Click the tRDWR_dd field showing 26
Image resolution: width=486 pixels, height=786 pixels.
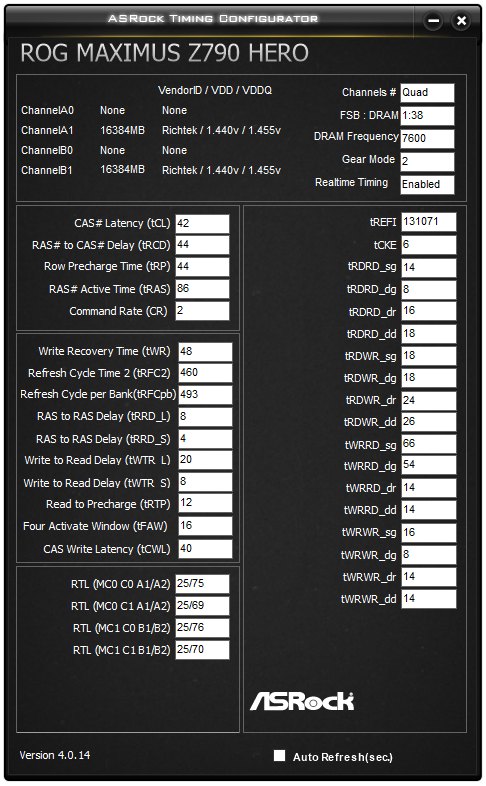click(429, 422)
